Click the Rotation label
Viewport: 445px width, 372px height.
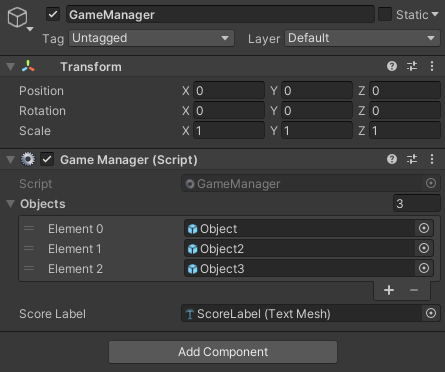pyautogui.click(x=42, y=111)
